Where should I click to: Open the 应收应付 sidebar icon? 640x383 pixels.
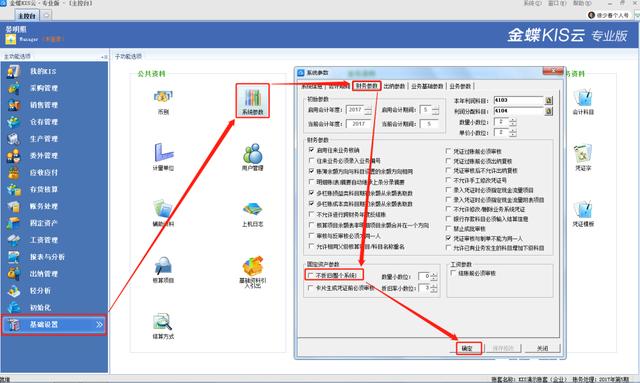[13, 172]
